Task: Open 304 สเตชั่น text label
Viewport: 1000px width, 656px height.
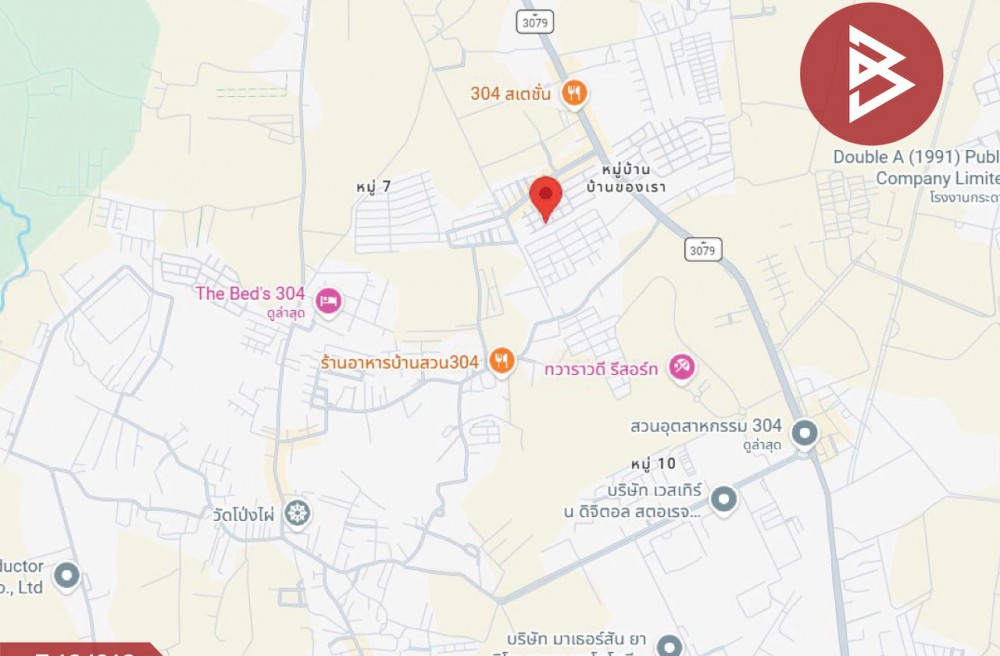Action: 511,94
